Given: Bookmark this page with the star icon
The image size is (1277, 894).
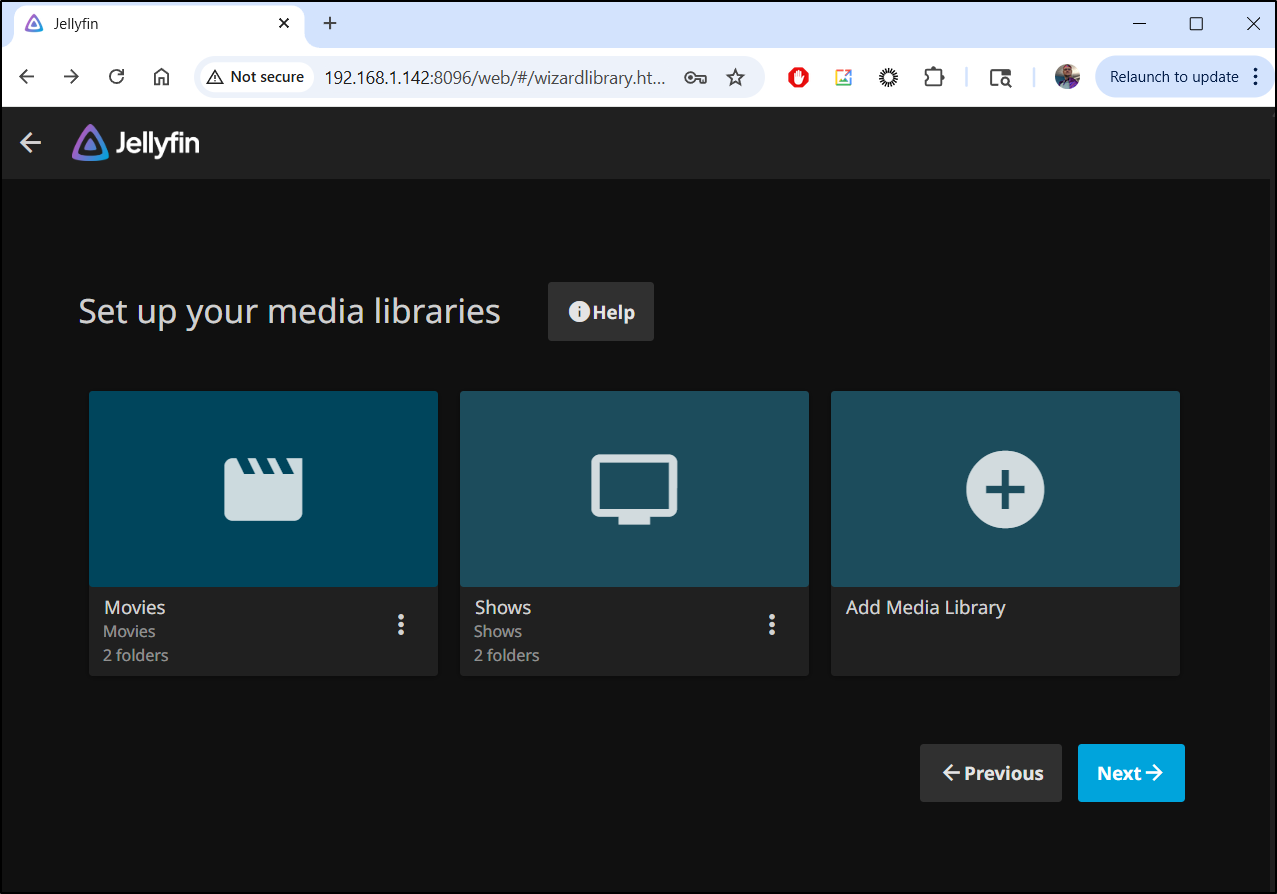Looking at the screenshot, I should [736, 77].
